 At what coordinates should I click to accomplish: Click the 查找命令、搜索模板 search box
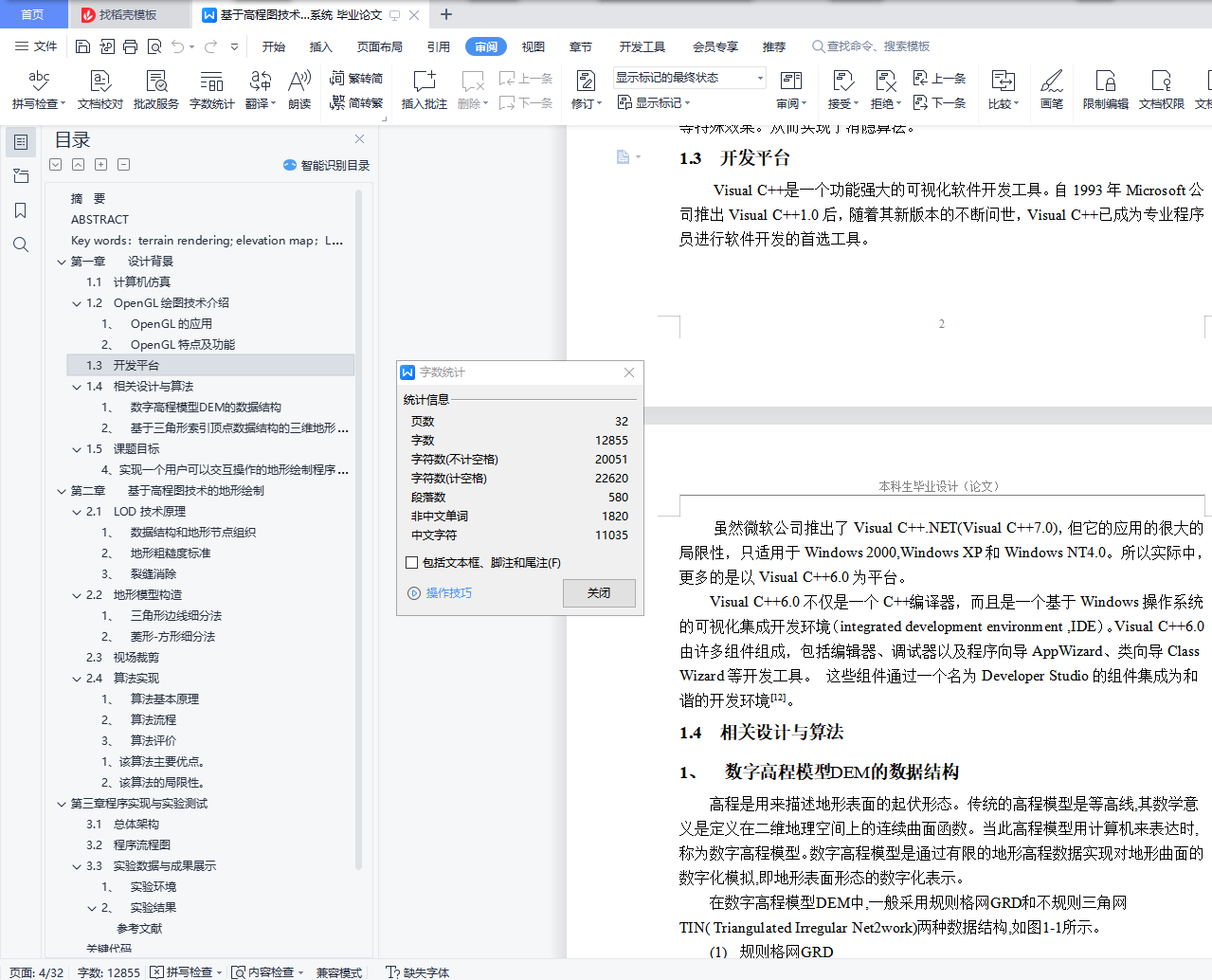tap(871, 46)
